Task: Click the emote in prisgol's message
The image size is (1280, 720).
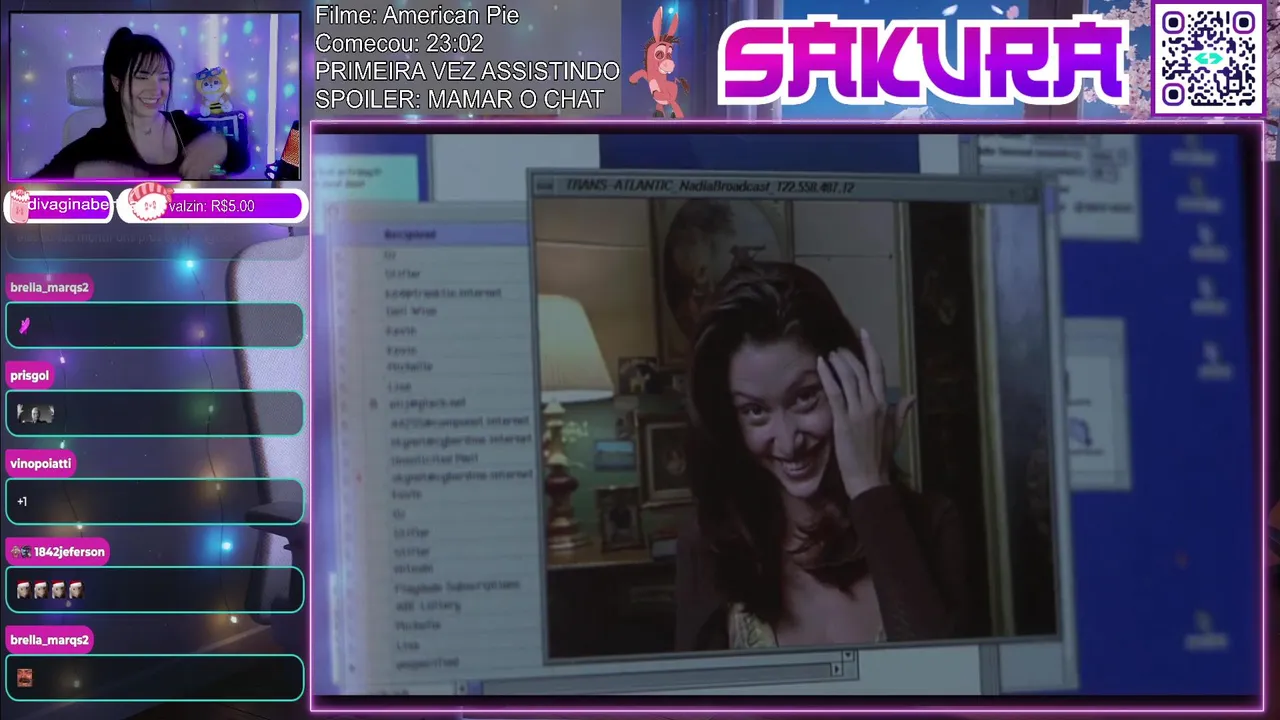Action: pos(35,413)
